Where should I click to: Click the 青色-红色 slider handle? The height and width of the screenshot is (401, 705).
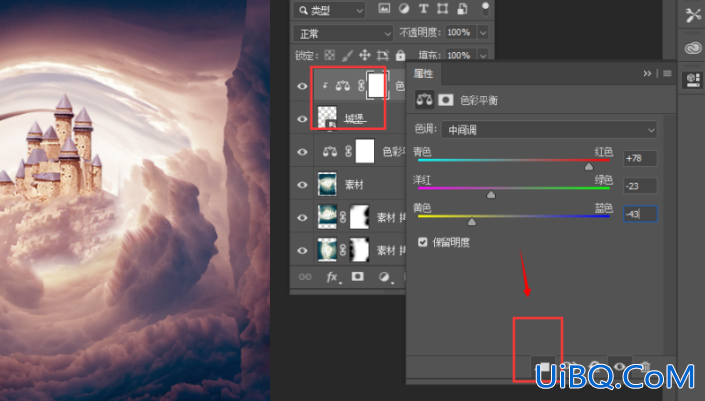pos(589,167)
